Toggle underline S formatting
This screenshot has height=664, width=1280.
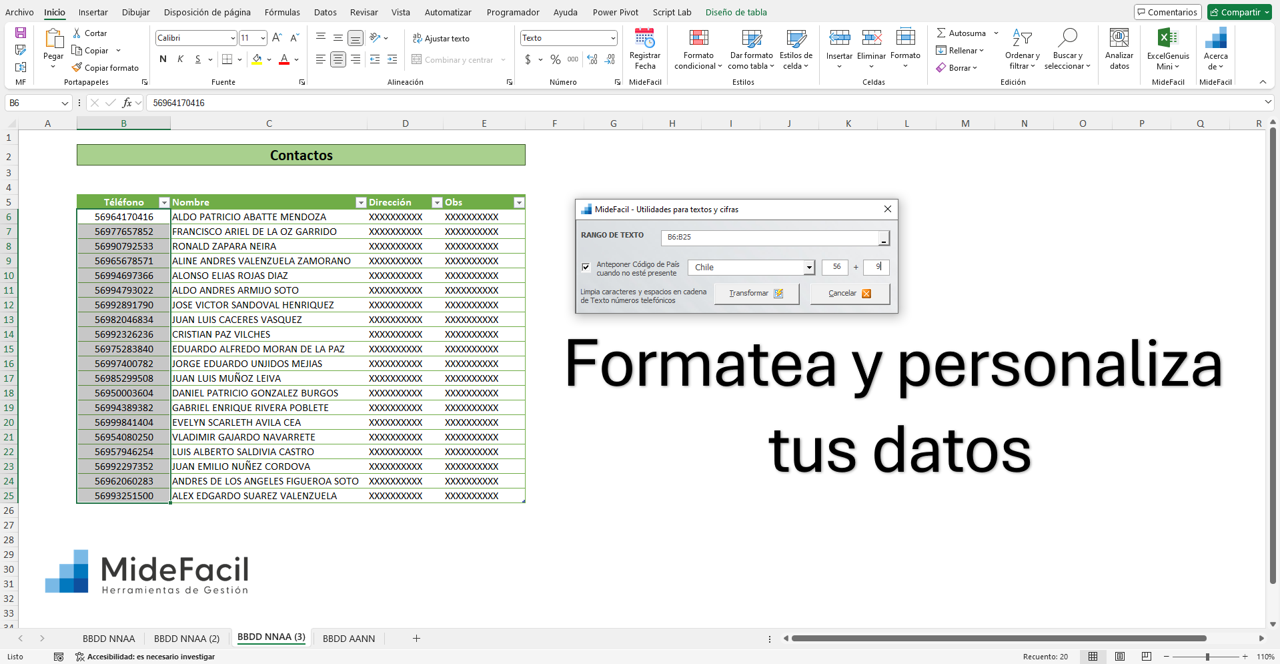click(198, 59)
